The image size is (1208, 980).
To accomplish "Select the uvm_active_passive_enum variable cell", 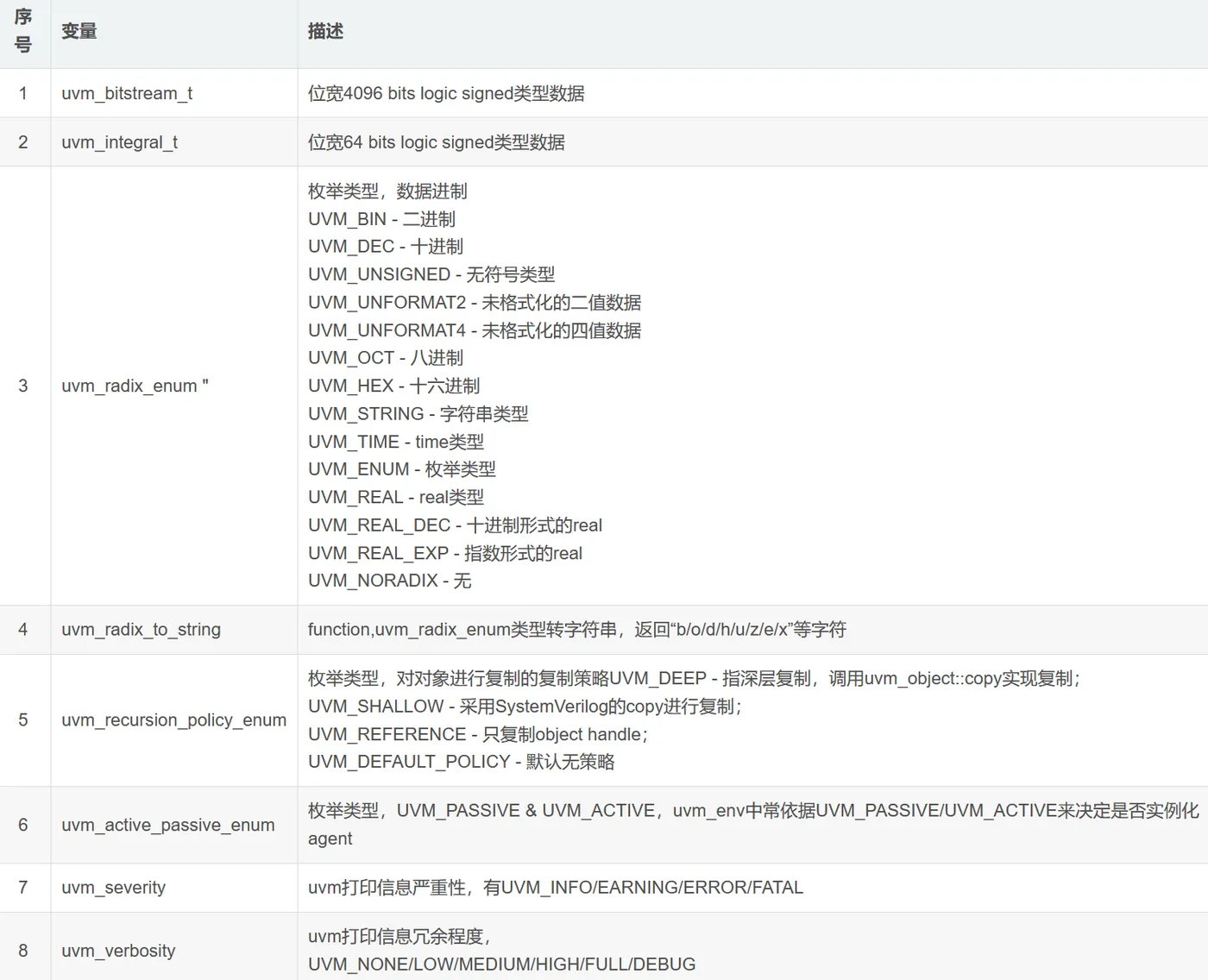I will (173, 825).
